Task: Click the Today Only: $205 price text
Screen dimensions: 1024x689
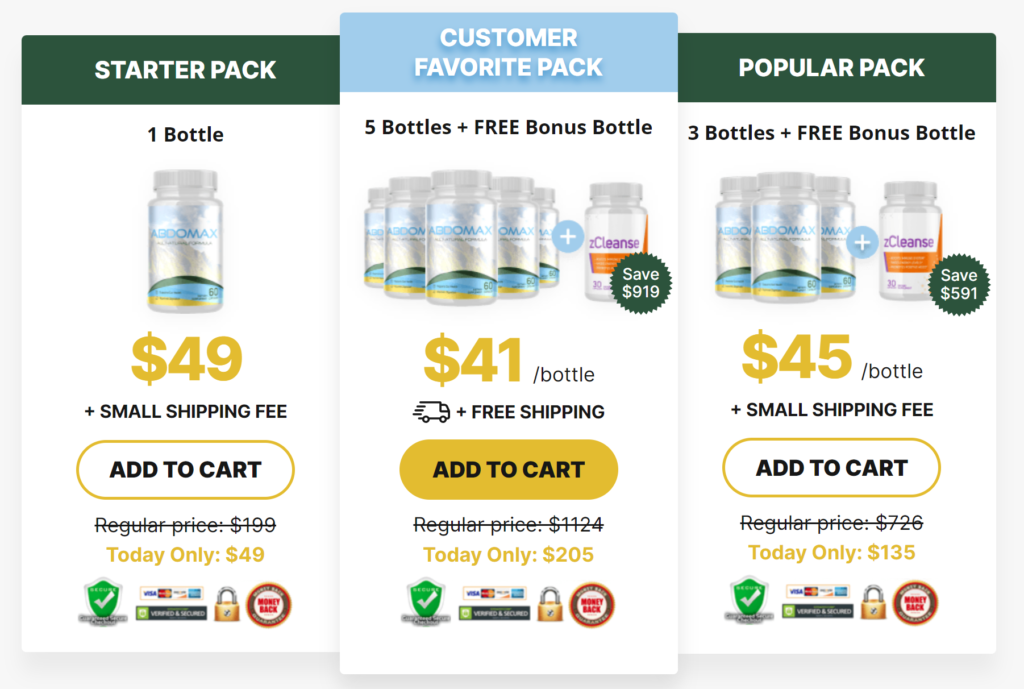Action: [x=508, y=555]
